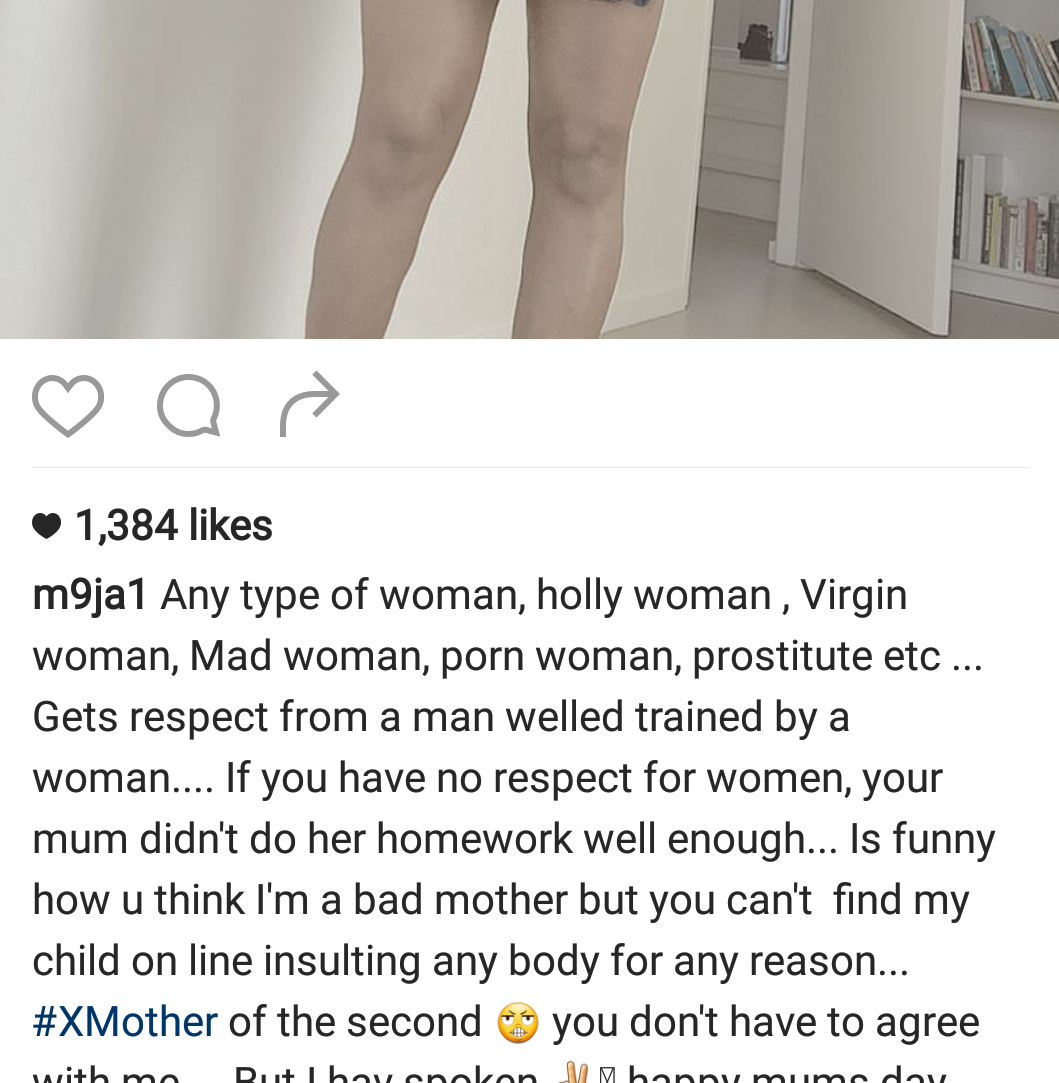Like the post with the heart icon
Viewport: 1059px width, 1083px height.
coord(68,405)
